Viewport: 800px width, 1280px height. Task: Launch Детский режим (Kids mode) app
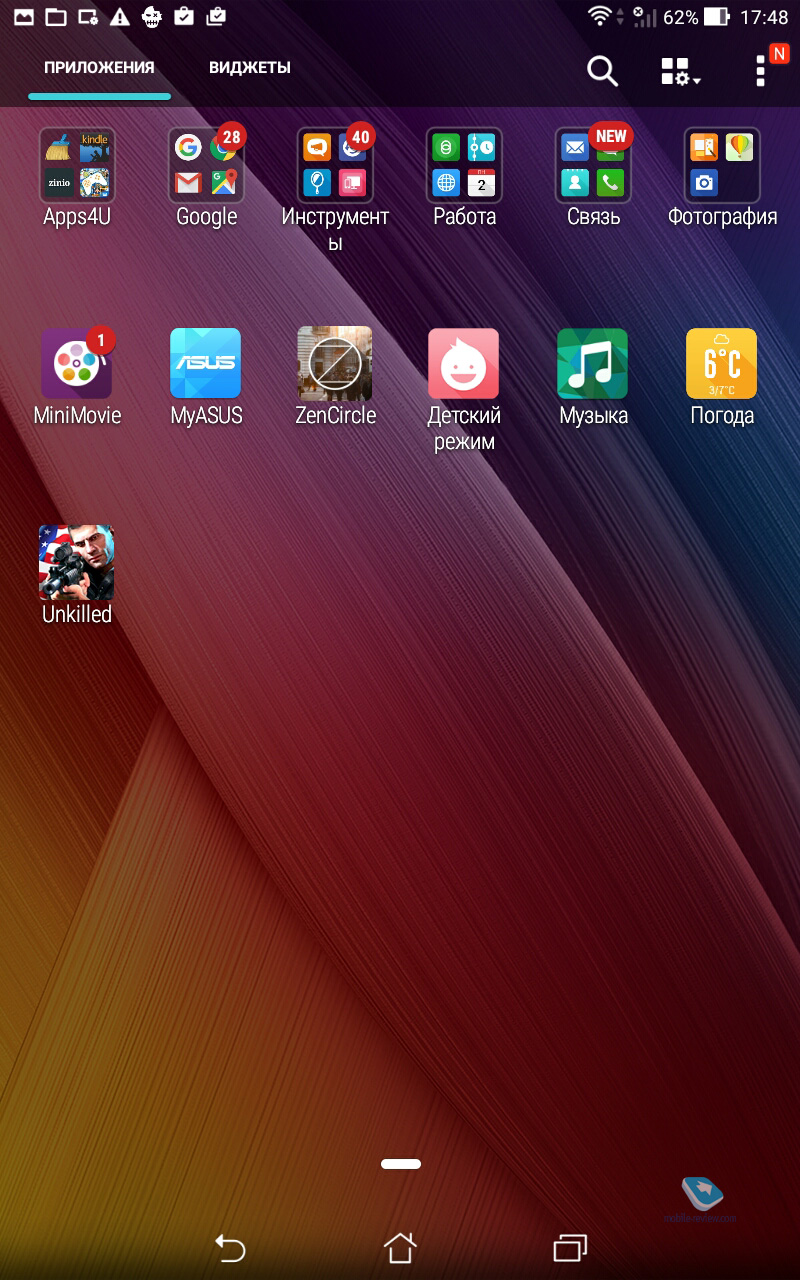pyautogui.click(x=464, y=365)
